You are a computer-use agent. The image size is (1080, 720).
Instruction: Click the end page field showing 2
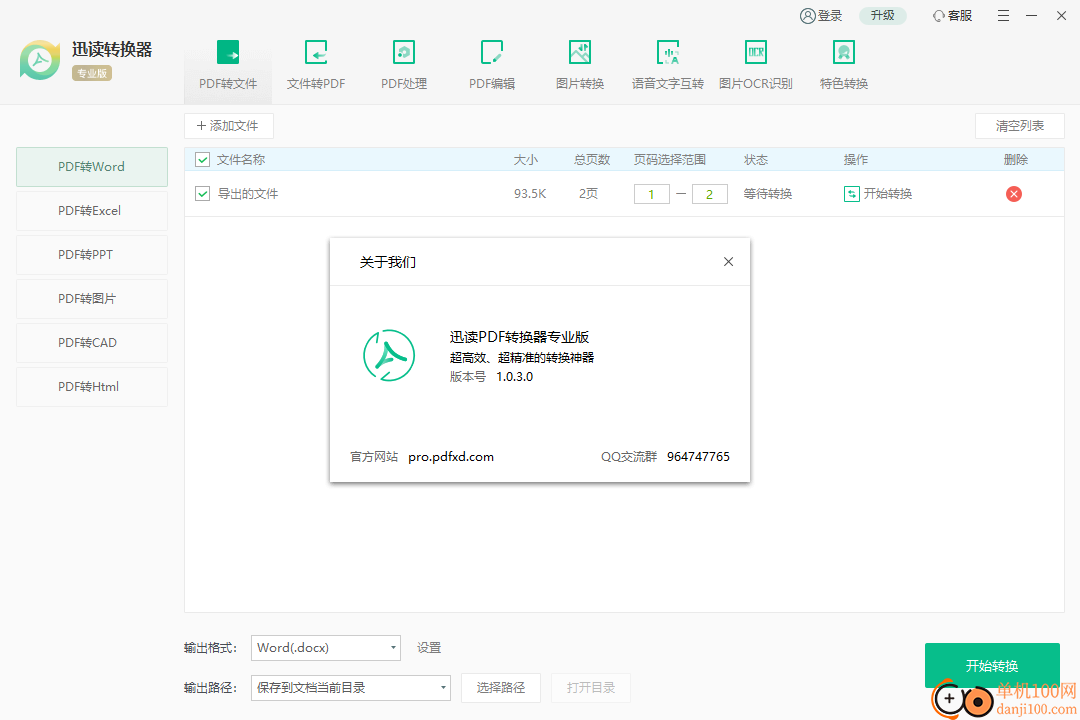709,194
